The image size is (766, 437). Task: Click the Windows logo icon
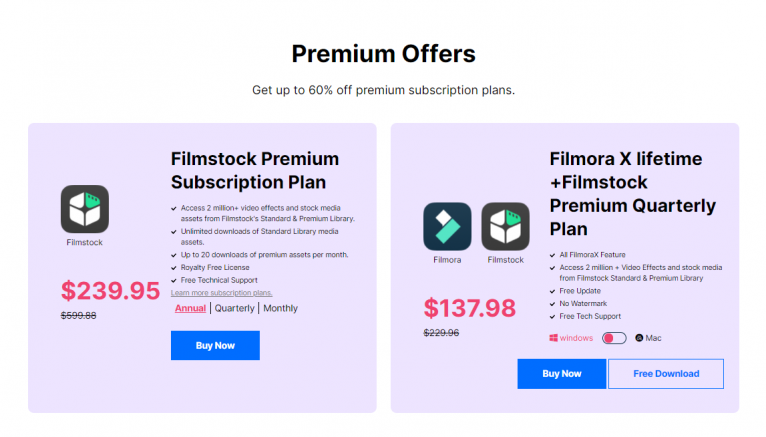(x=553, y=338)
